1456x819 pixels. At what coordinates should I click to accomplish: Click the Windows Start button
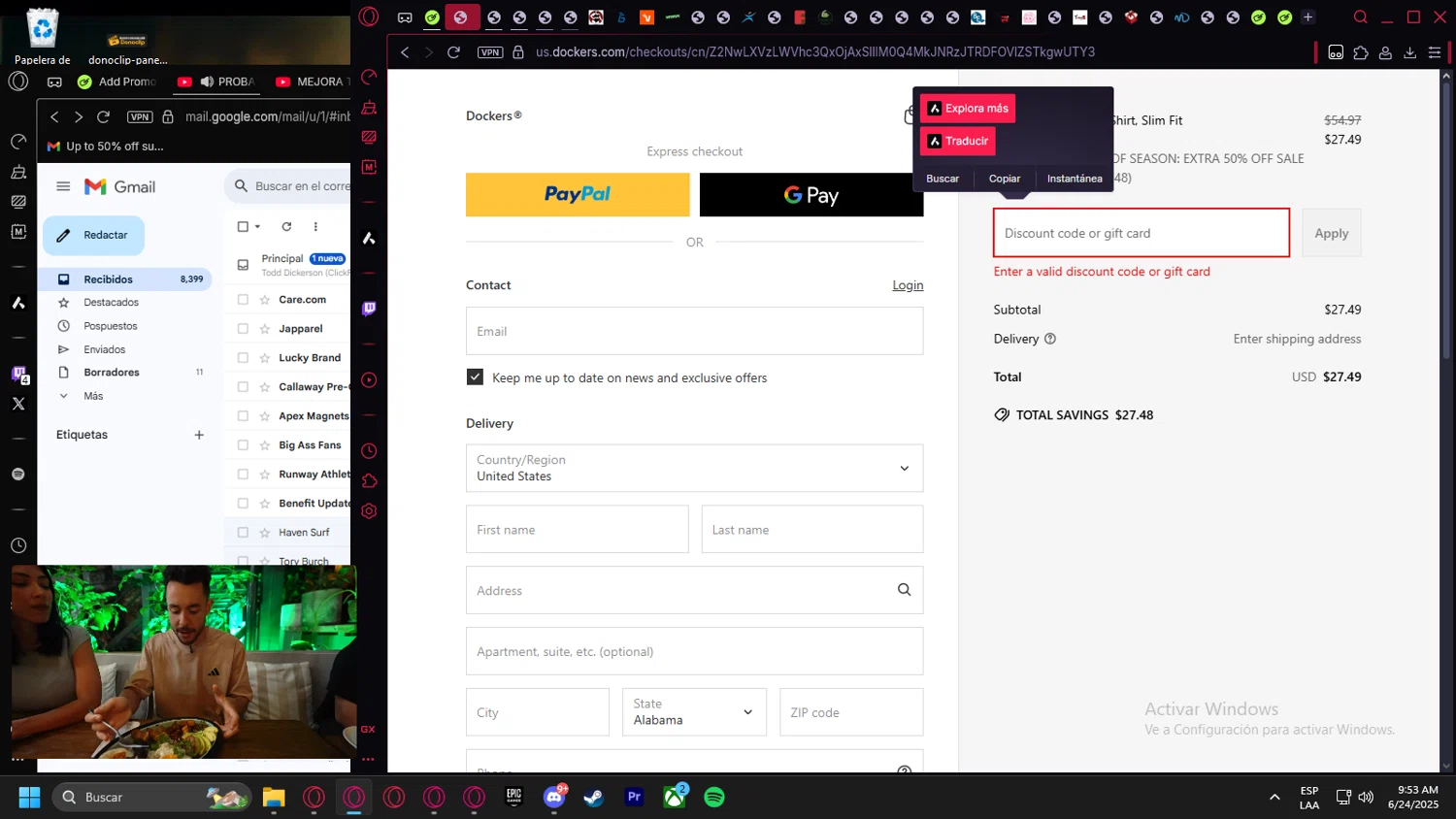30,797
